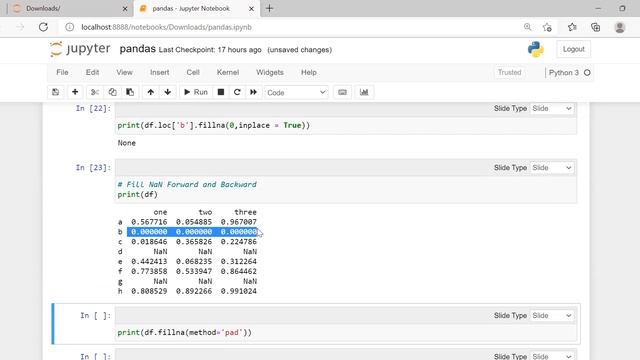Image resolution: width=640 pixels, height=360 pixels.
Task: Click value 0.773858 in row f
Action: [149, 271]
